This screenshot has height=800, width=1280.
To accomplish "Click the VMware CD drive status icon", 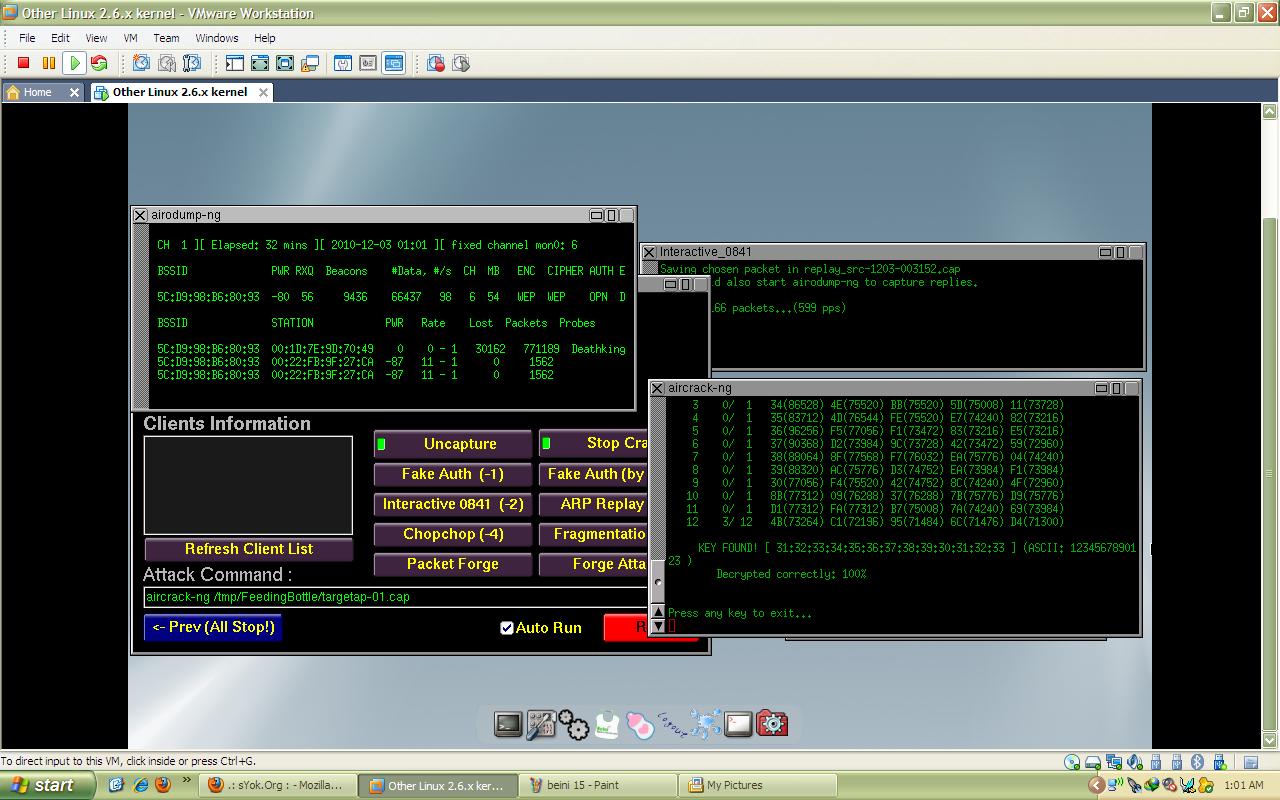I will click(x=1072, y=763).
